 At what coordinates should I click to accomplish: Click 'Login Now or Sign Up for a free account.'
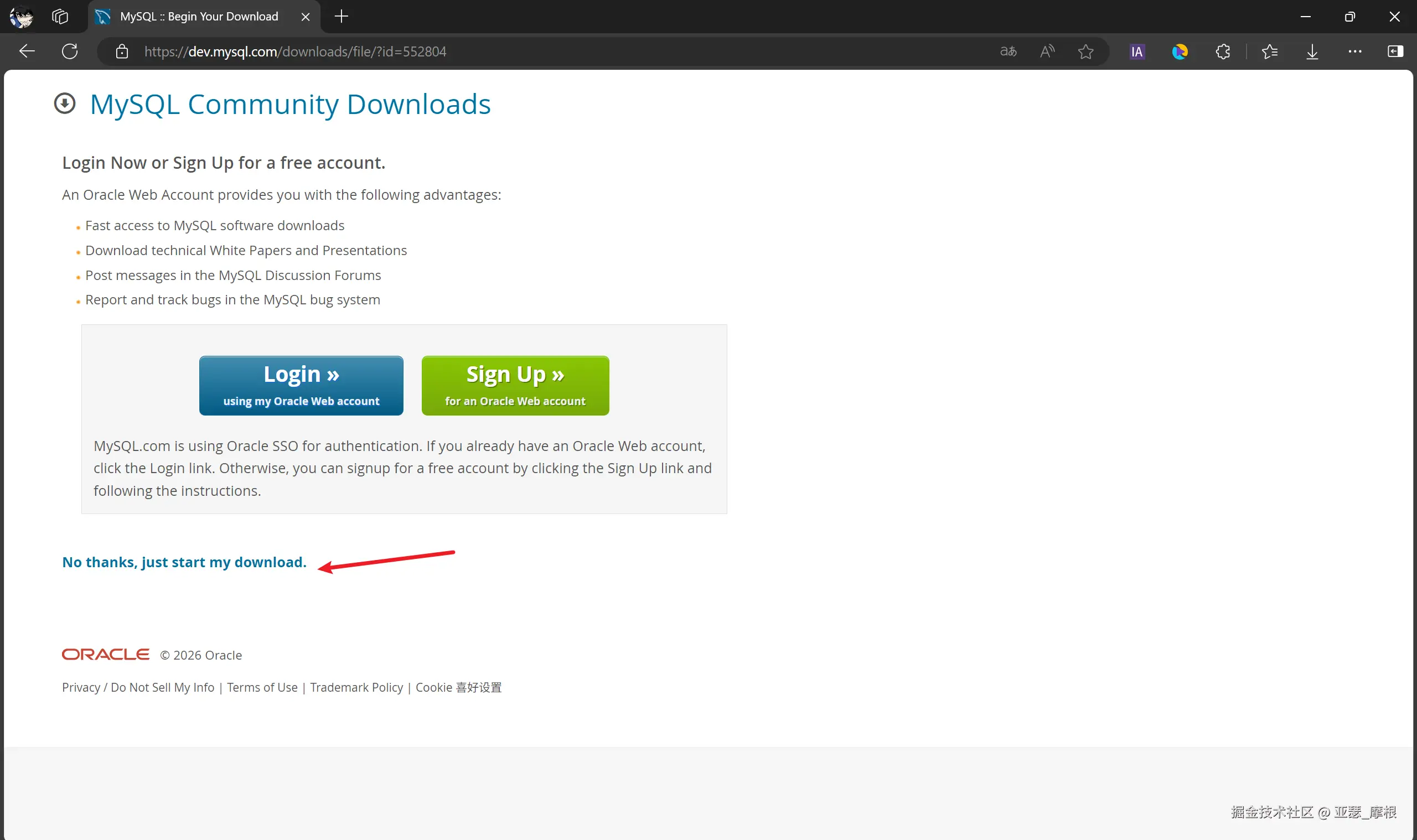coord(224,163)
